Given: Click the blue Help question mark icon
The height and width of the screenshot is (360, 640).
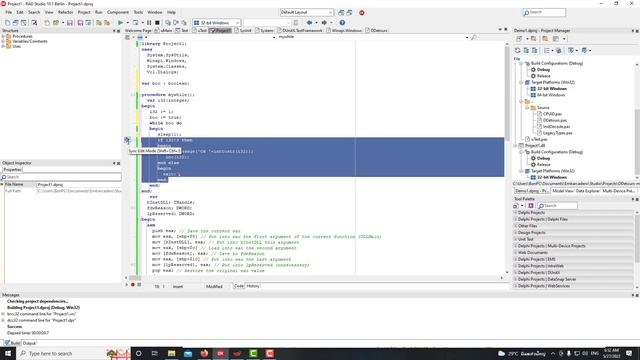Looking at the screenshot, I should [x=342, y=23].
